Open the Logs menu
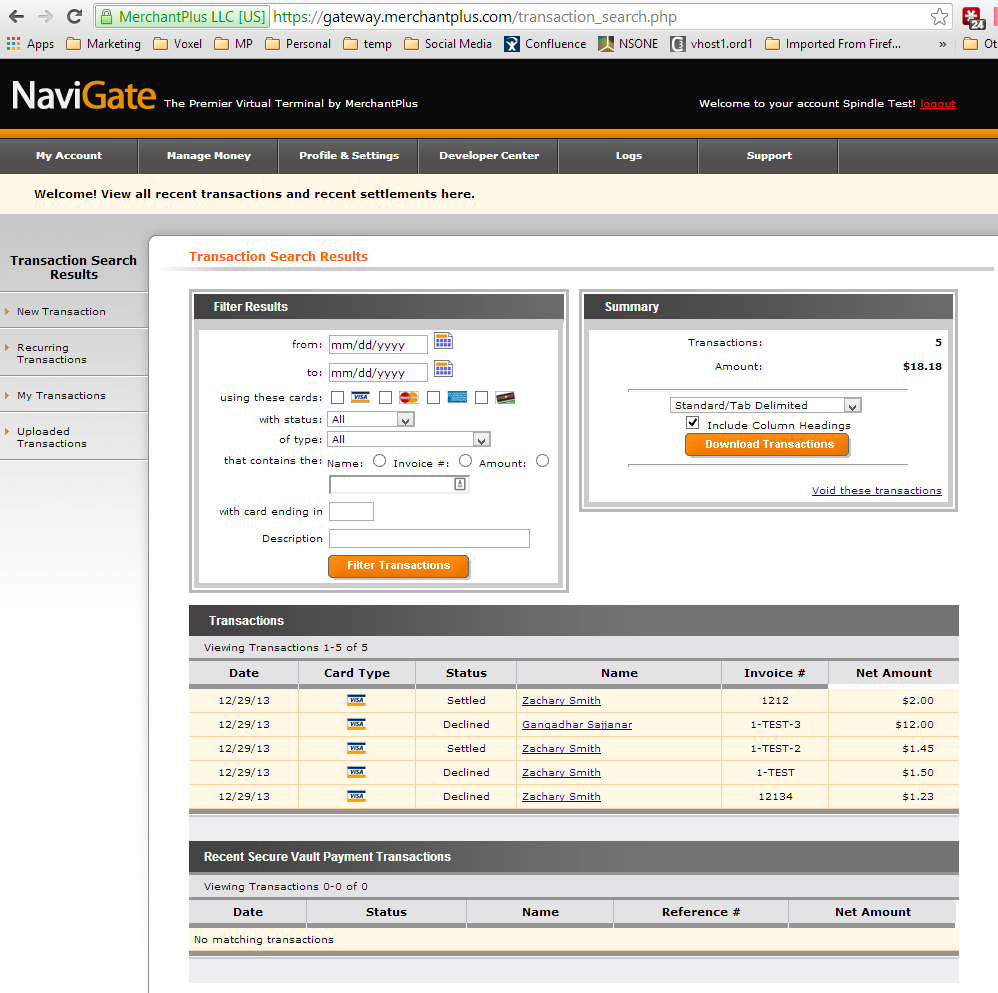Viewport: 998px width, 993px height. 629,156
